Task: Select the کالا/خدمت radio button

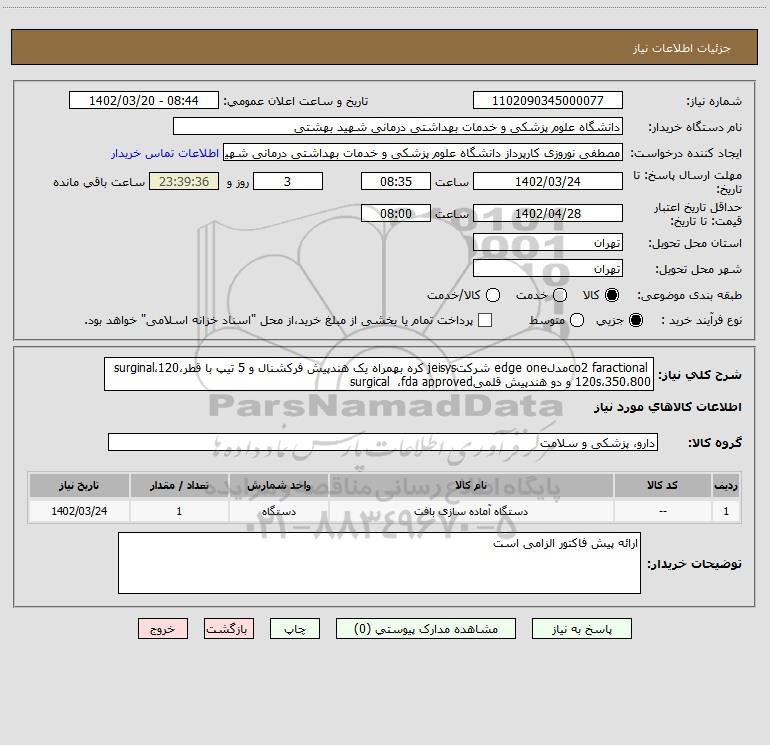Action: coord(493,295)
